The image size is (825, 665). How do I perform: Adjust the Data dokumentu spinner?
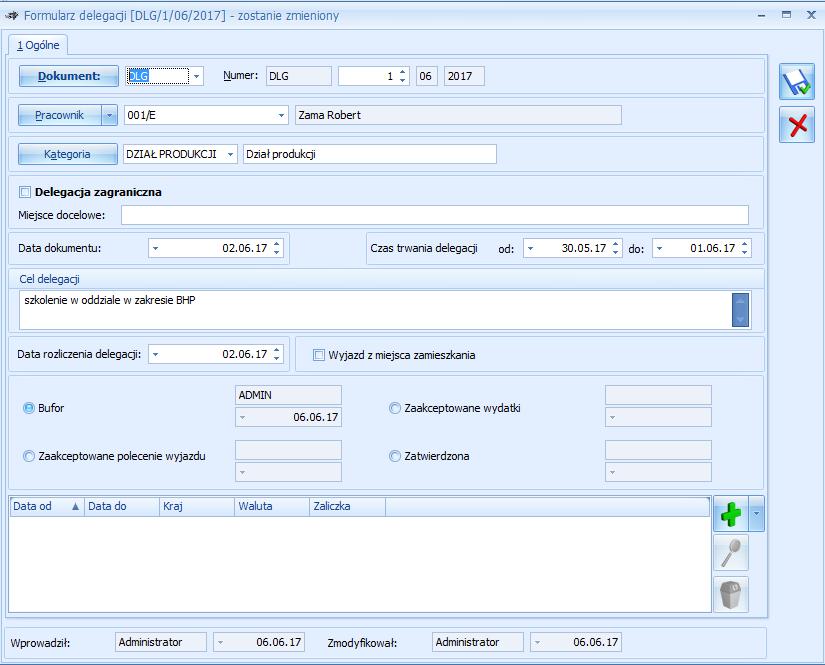(277, 248)
